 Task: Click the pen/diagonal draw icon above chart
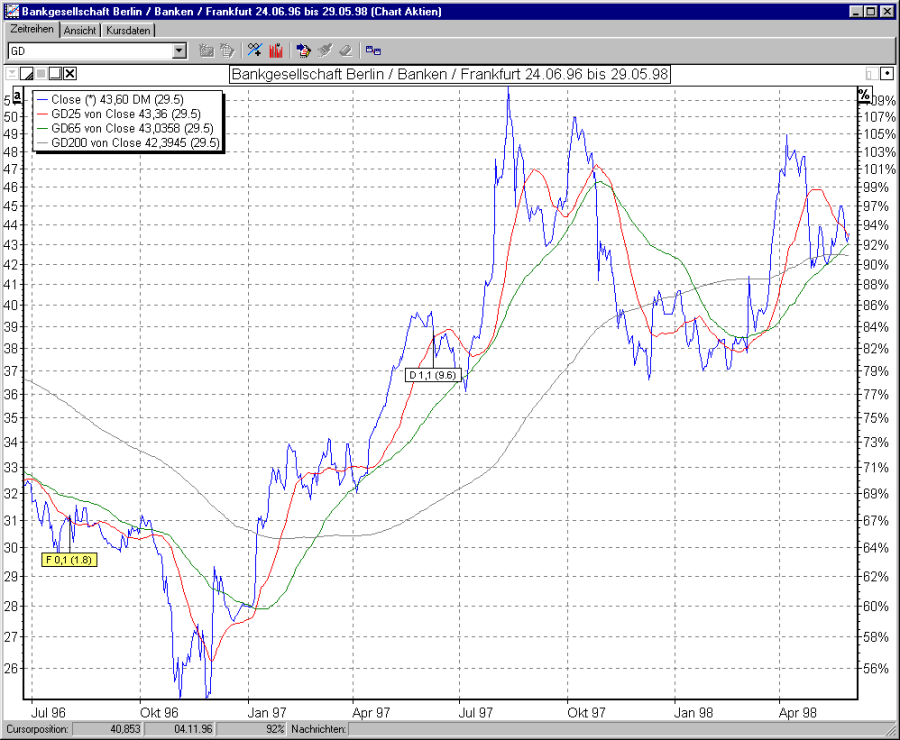click(x=27, y=73)
